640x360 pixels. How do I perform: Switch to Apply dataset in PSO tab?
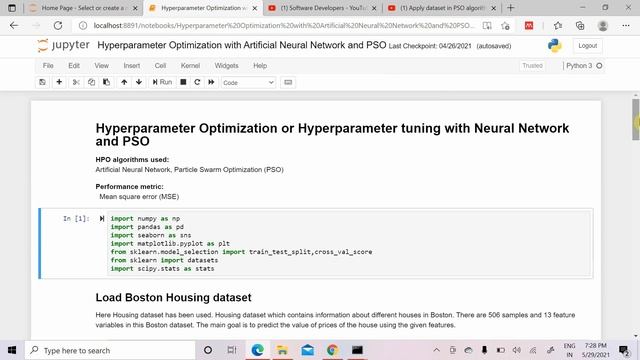(x=442, y=8)
